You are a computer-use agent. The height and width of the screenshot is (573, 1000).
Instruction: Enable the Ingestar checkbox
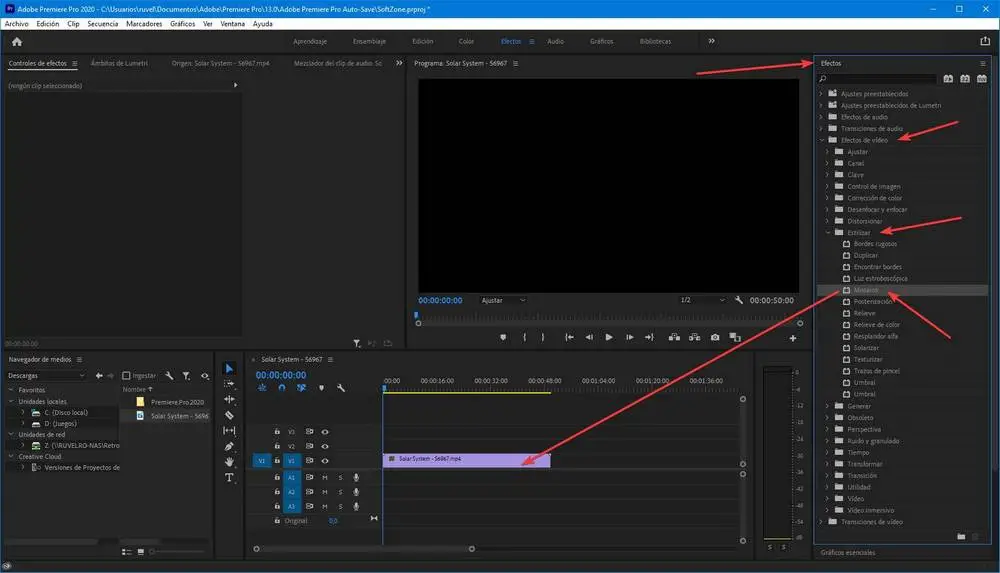tap(127, 375)
